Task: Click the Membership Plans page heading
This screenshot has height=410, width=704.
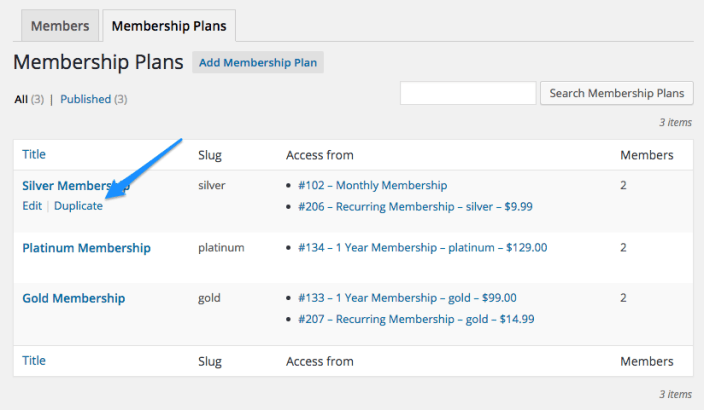Action: pyautogui.click(x=98, y=63)
